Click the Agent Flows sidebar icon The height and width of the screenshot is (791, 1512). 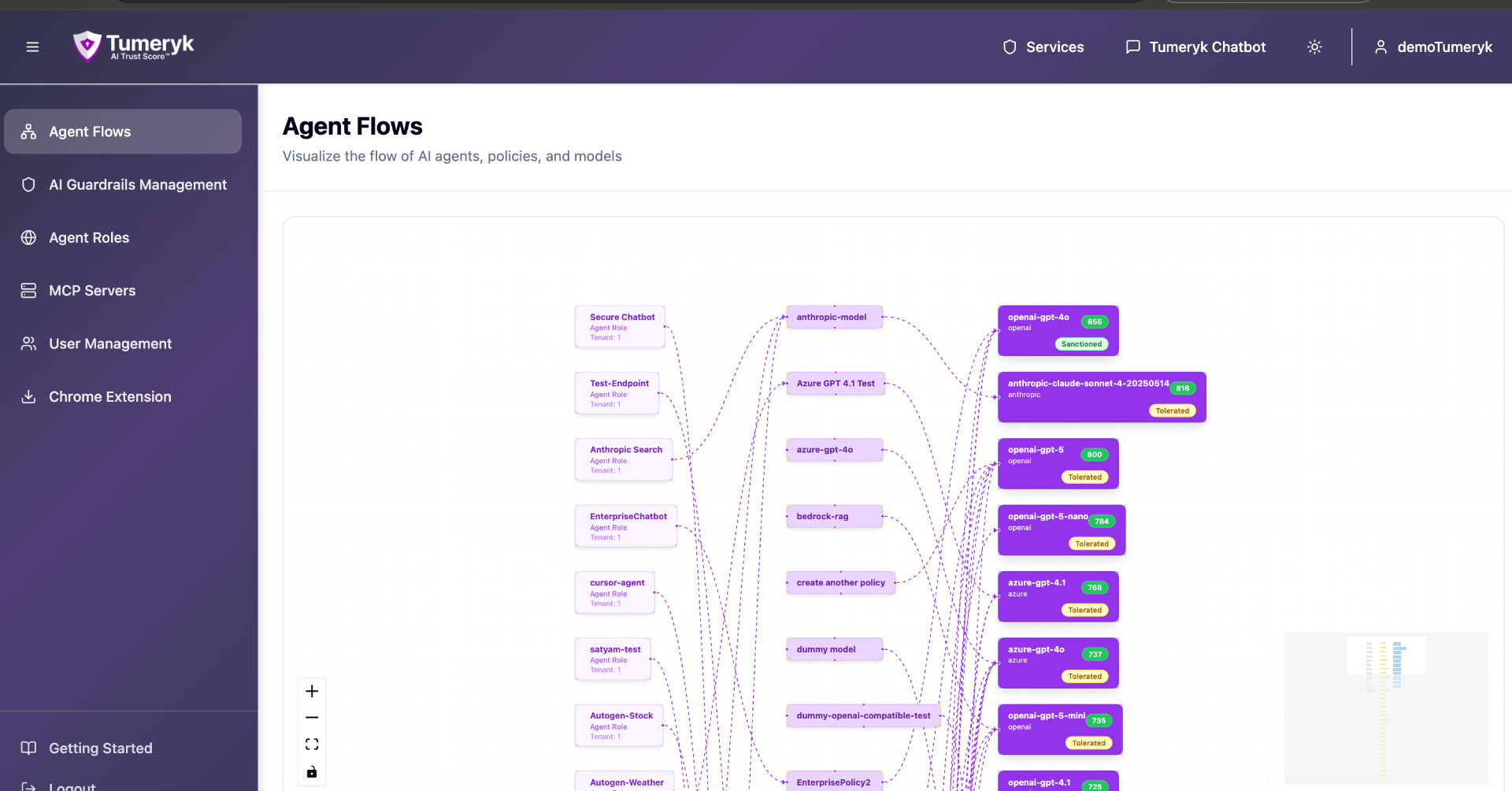28,132
